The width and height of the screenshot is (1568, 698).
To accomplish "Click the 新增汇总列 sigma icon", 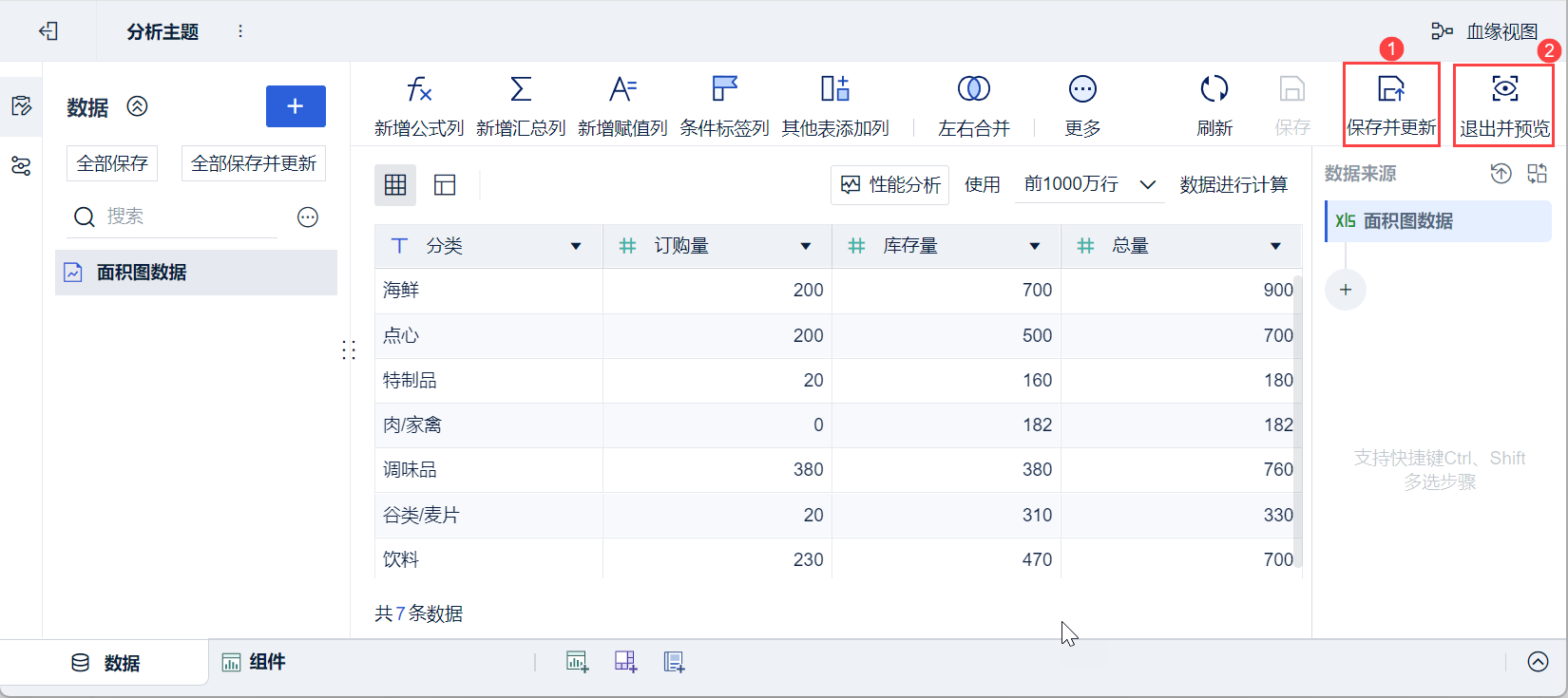I will point(521,90).
